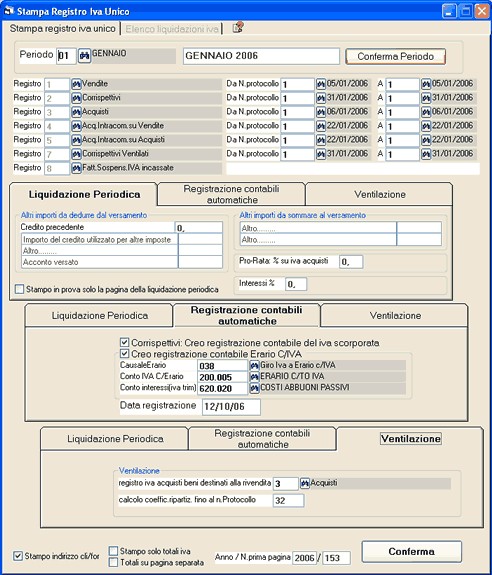This screenshot has height=575, width=492.
Task: Click the Da N.protocollo lookup icon on registro 3 Acquisti row
Action: (x=321, y=112)
